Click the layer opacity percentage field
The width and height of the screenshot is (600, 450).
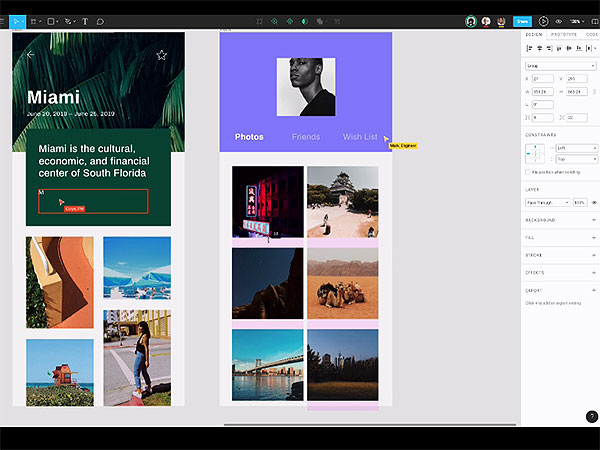[x=580, y=202]
